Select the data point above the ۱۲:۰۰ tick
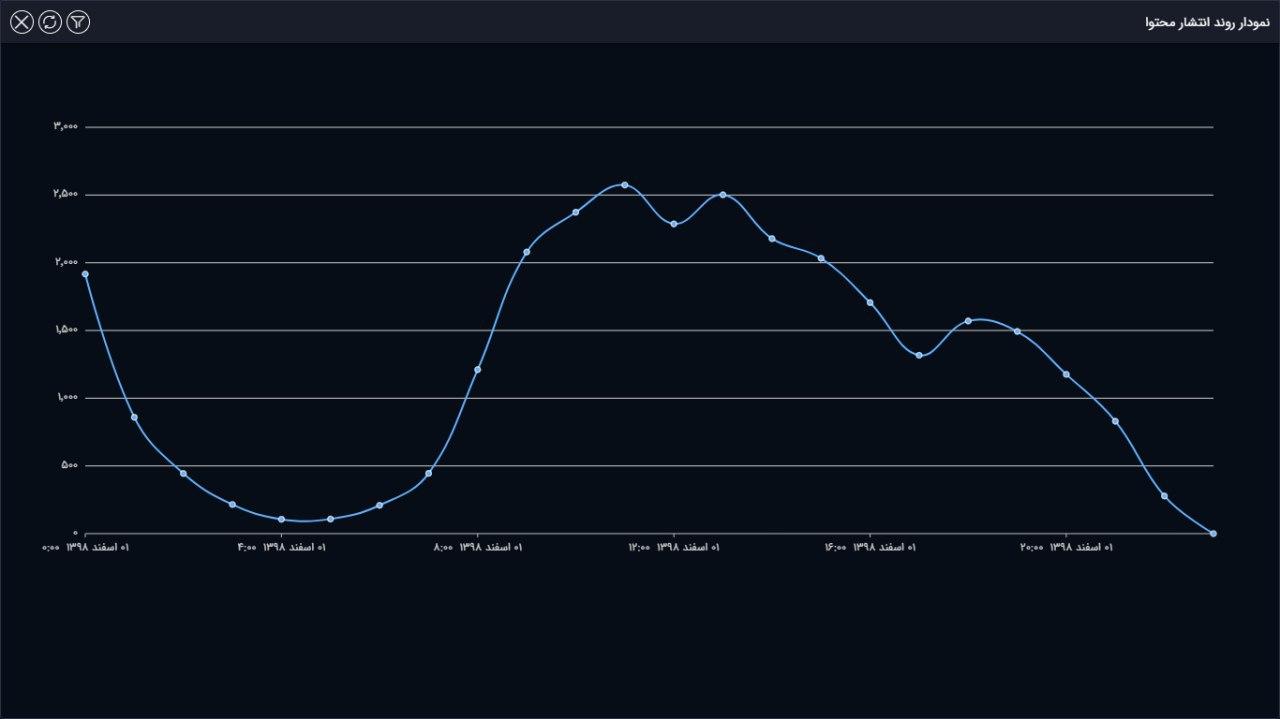 674,224
